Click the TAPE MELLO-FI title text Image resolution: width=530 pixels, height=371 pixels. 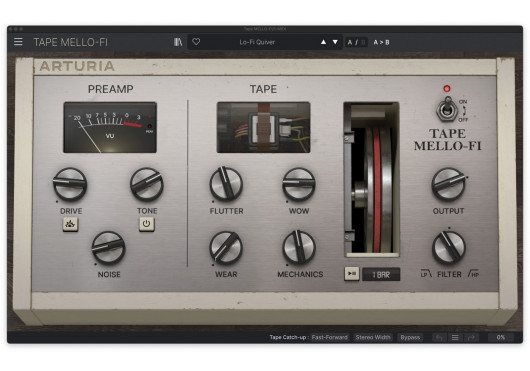pos(71,42)
